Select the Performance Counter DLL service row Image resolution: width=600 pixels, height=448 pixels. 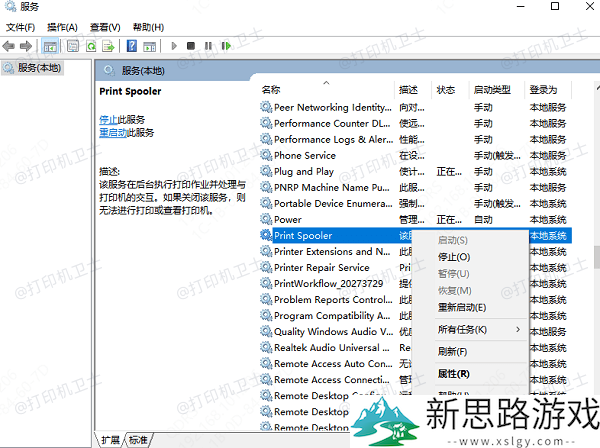click(416, 123)
